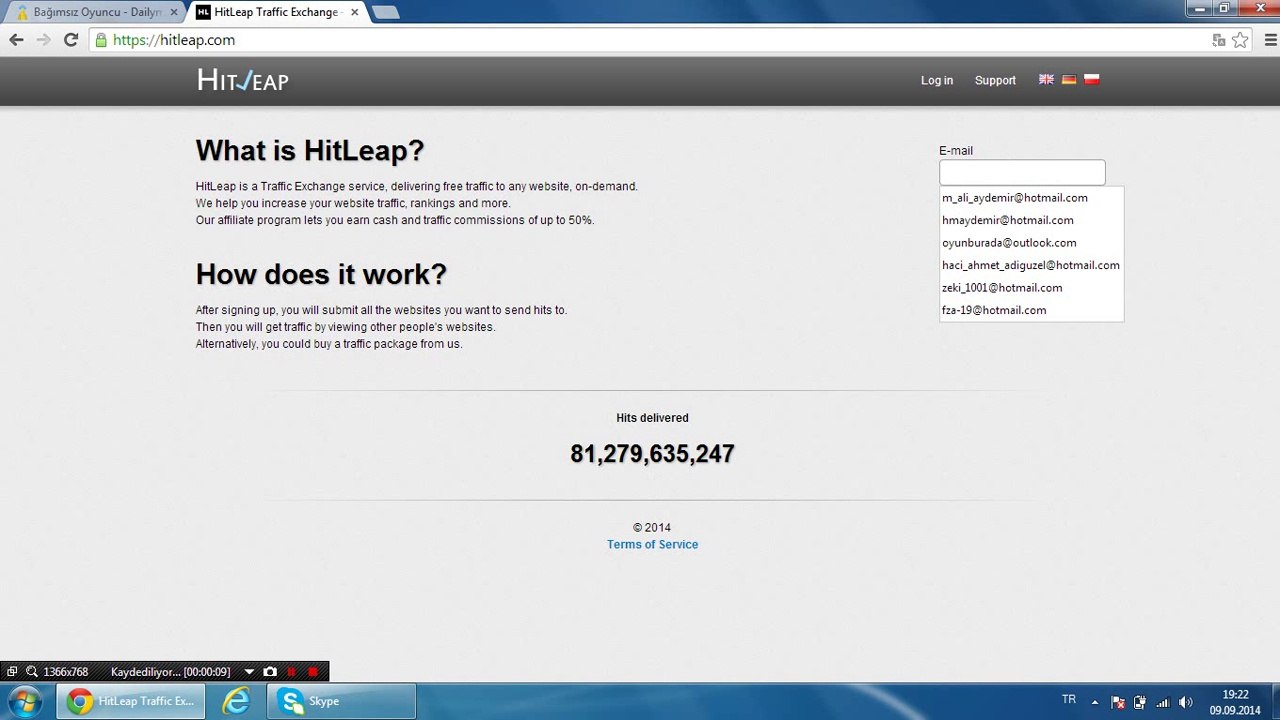Choose fza-19@hotmail.com suggestion
Viewport: 1280px width, 720px height.
tap(1031, 310)
